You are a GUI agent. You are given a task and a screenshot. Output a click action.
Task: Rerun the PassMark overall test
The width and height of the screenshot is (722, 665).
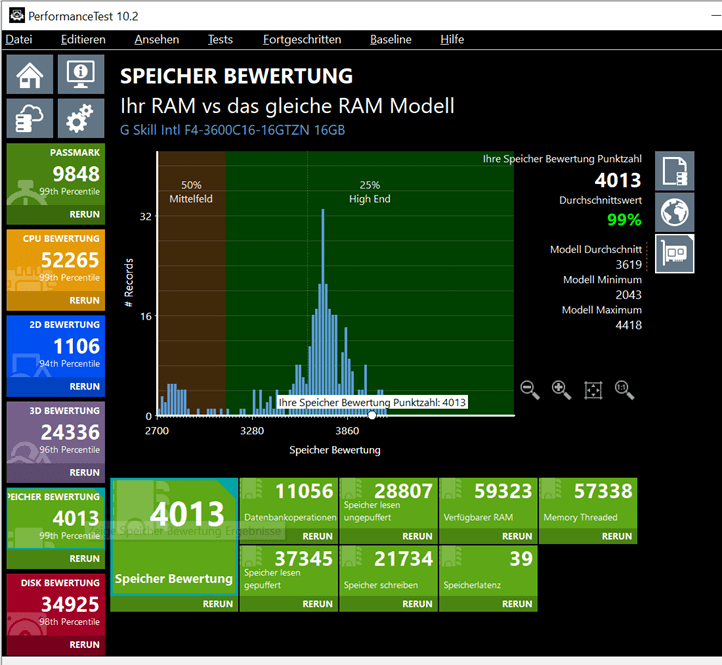[x=84, y=214]
